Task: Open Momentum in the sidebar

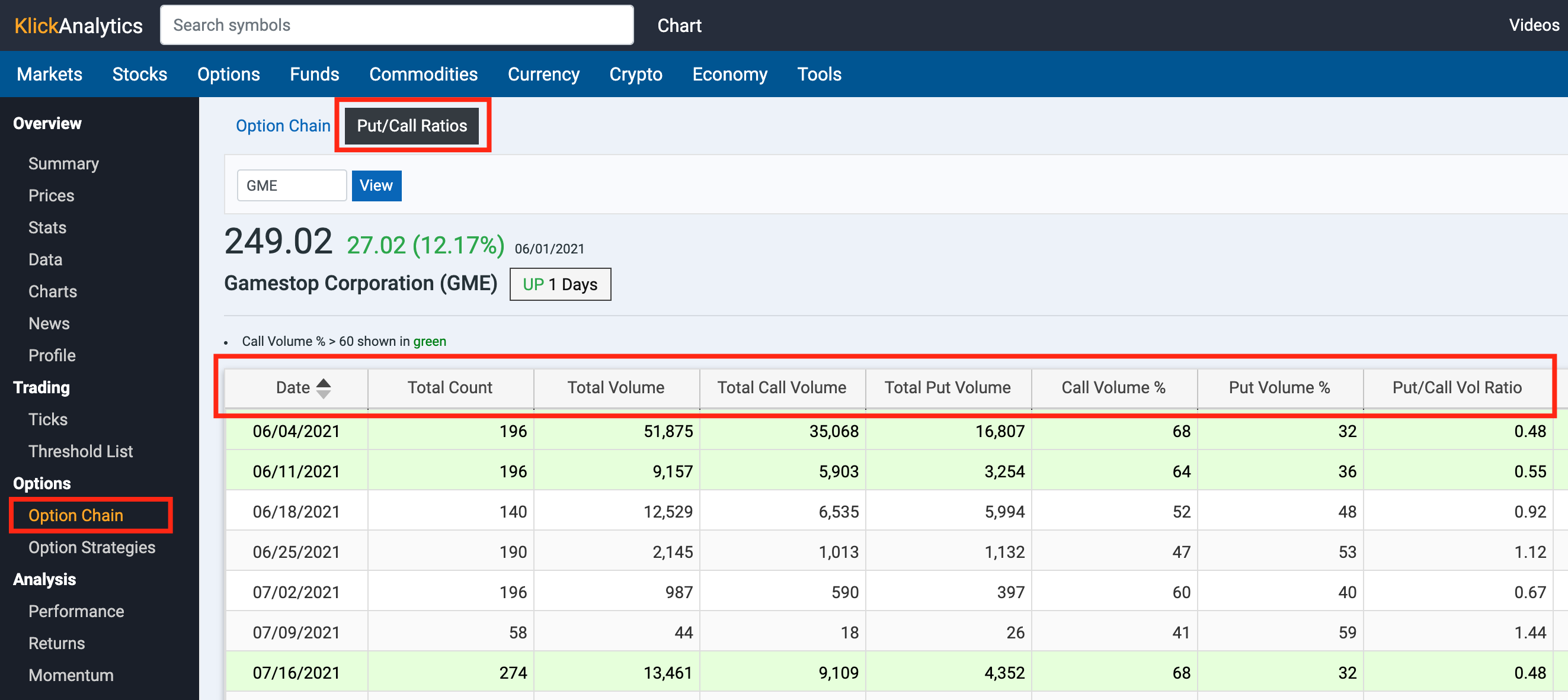Action: point(71,675)
